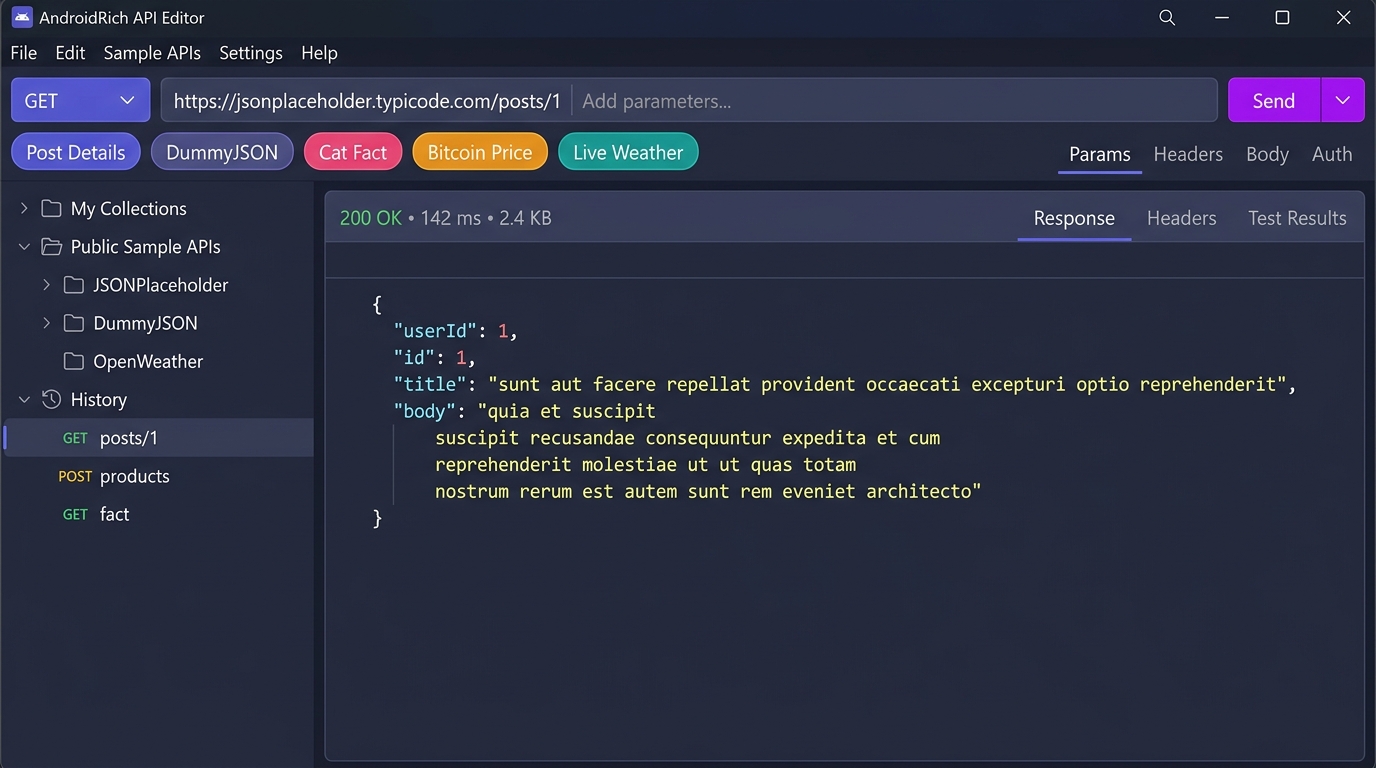The width and height of the screenshot is (1376, 768).
Task: Collapse the Public Sample APIs chevron
Action: [24, 246]
